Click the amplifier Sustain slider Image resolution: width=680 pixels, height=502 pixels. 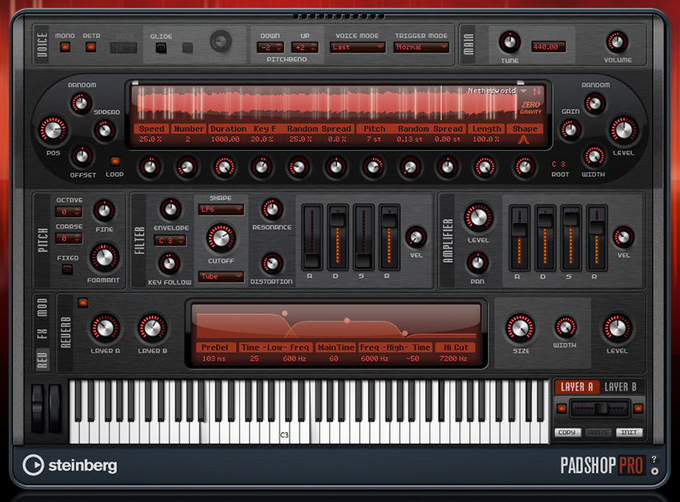coord(571,238)
